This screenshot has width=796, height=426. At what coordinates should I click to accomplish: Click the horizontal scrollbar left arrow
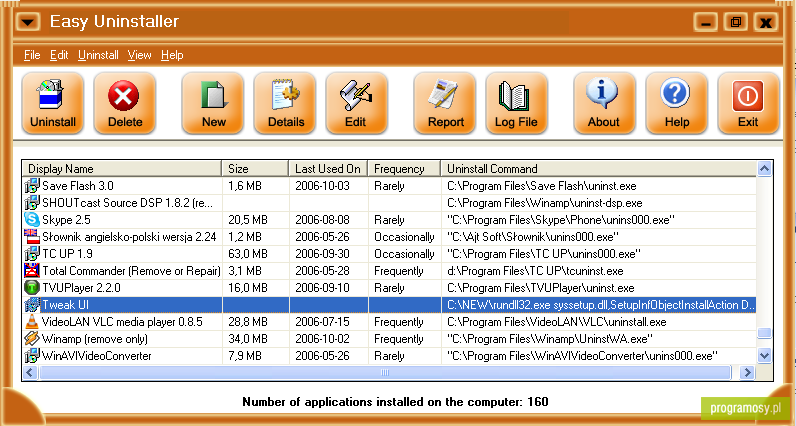[30, 373]
